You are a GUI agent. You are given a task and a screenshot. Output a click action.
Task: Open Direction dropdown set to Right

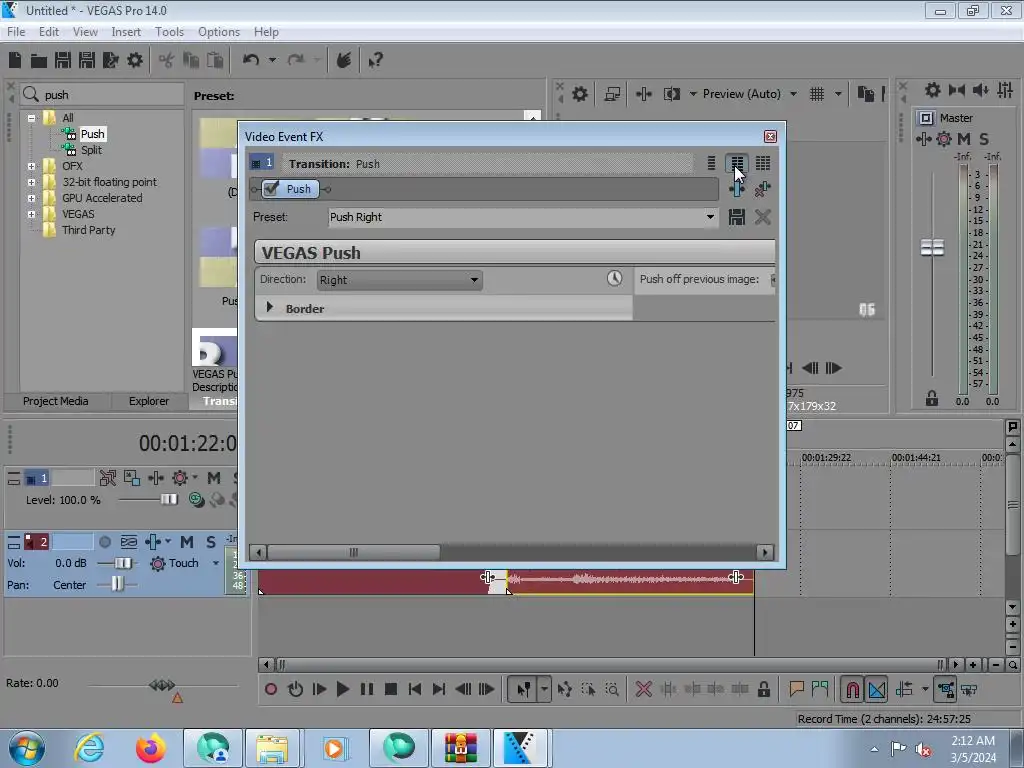pos(400,280)
